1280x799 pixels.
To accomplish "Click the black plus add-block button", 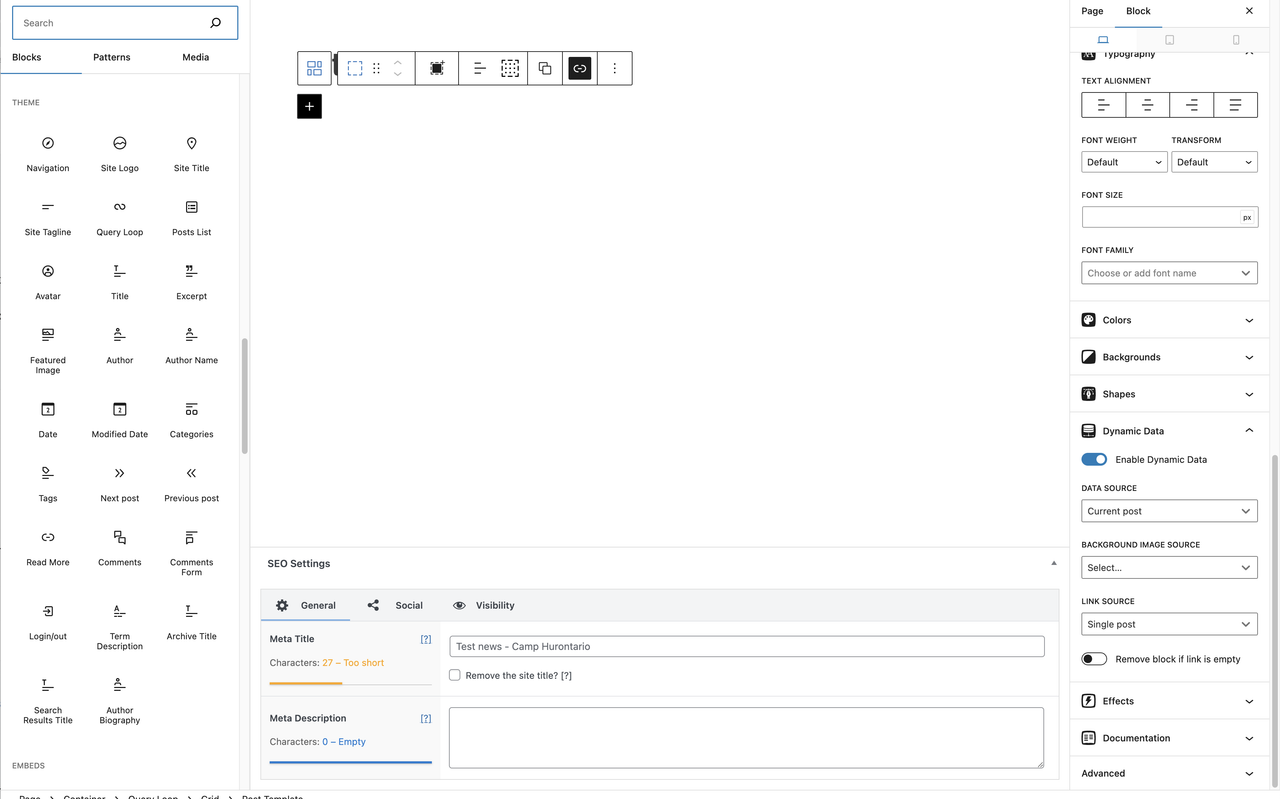I will (310, 106).
